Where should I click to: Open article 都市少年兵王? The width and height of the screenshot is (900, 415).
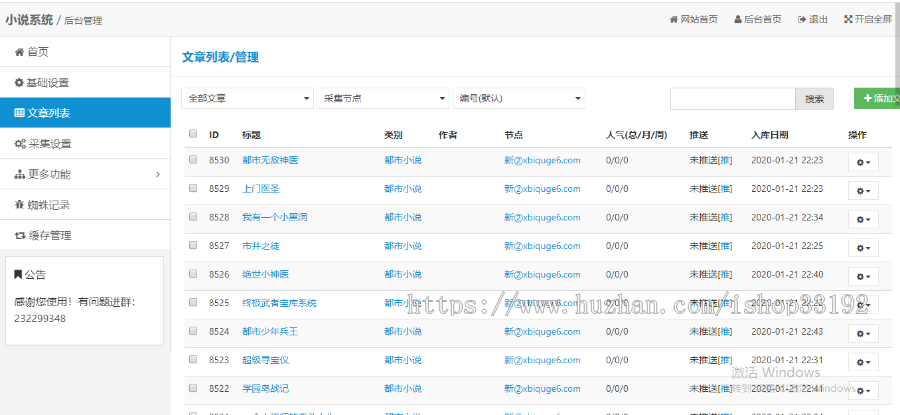(270, 332)
